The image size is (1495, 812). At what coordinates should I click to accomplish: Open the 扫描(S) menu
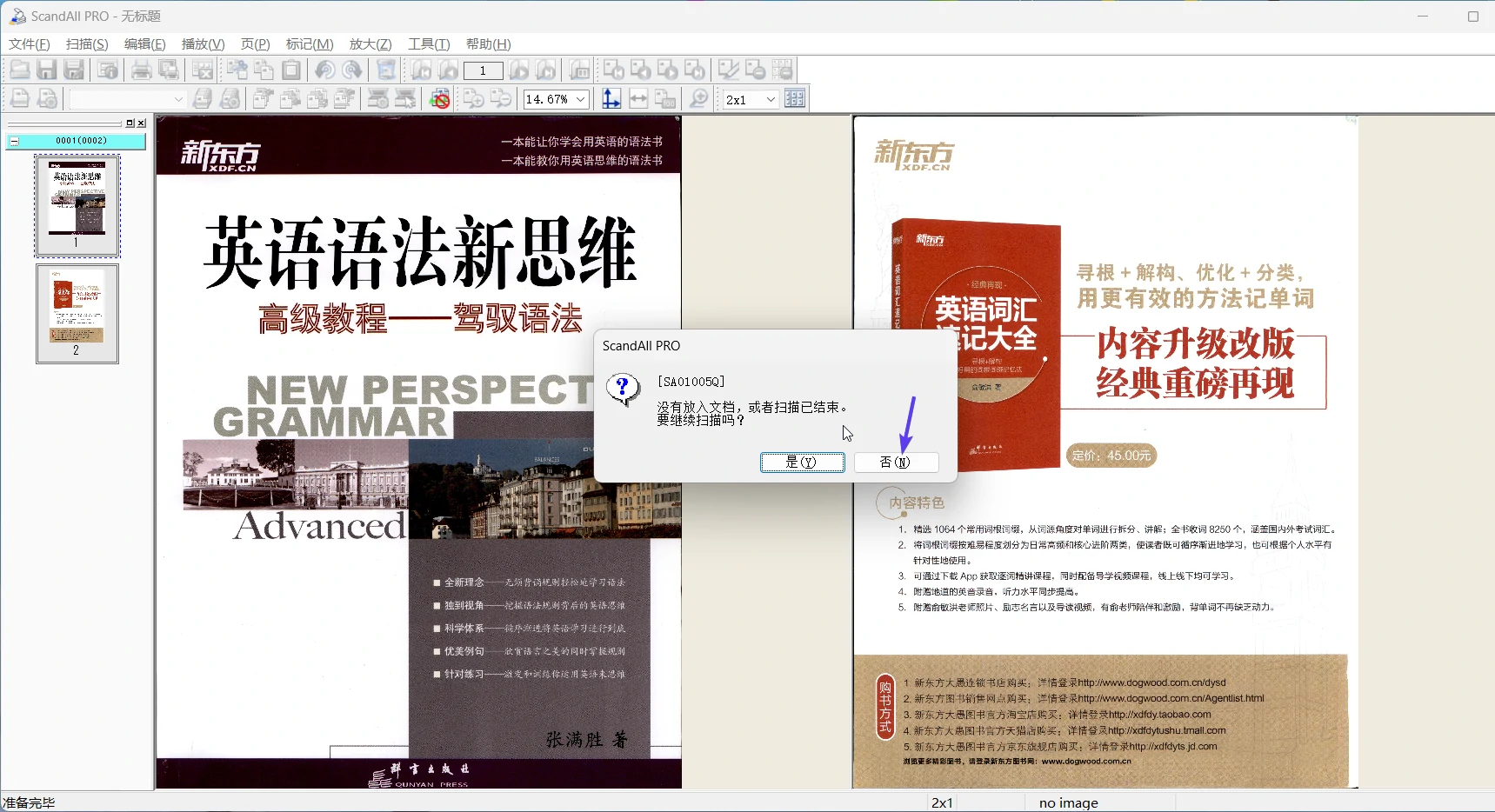coord(87,44)
